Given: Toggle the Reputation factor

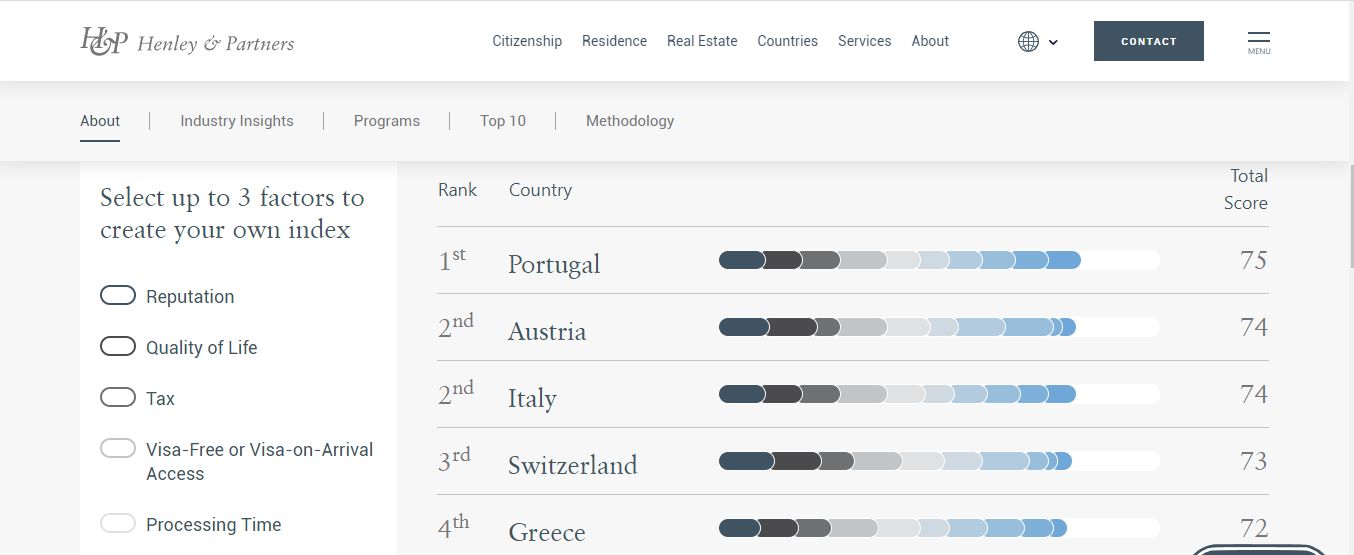Looking at the screenshot, I should coord(118,296).
